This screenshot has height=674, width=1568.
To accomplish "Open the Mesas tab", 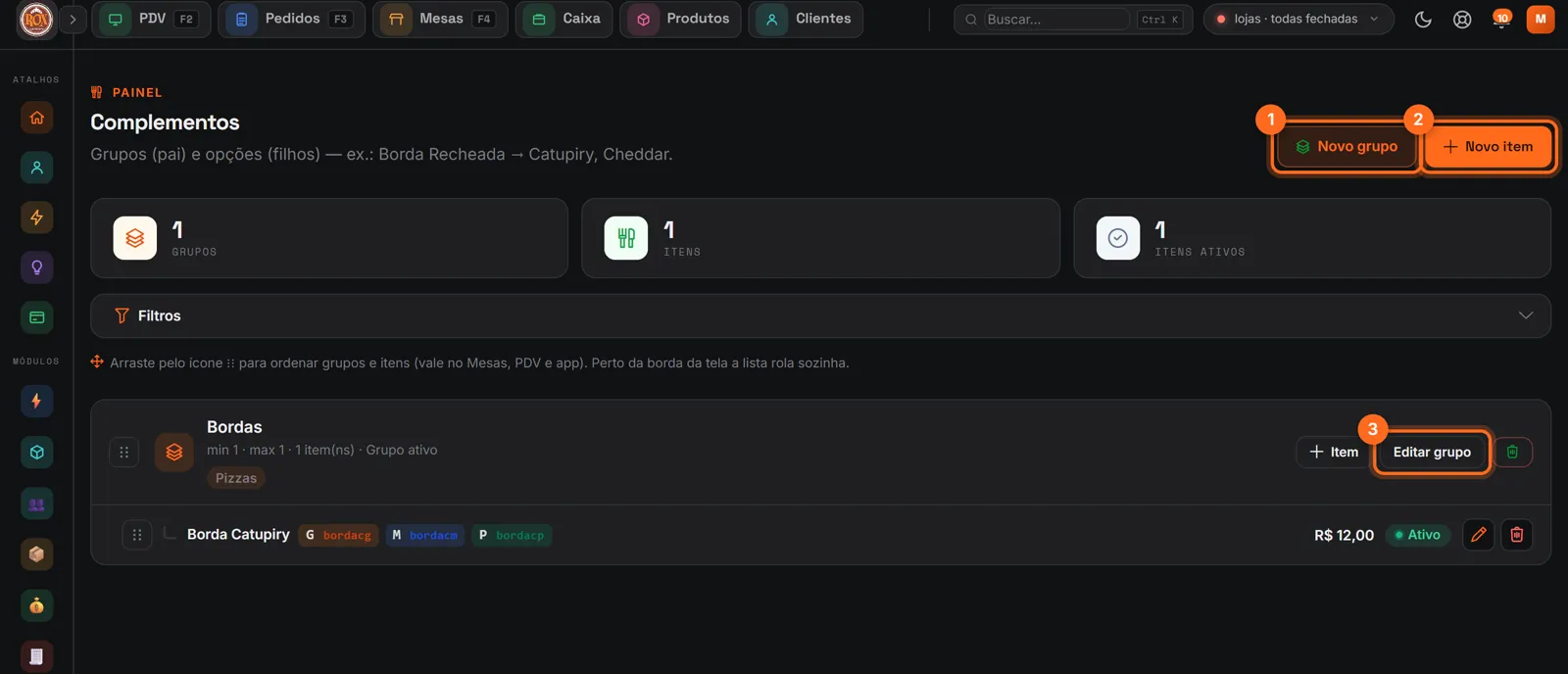I will [440, 19].
